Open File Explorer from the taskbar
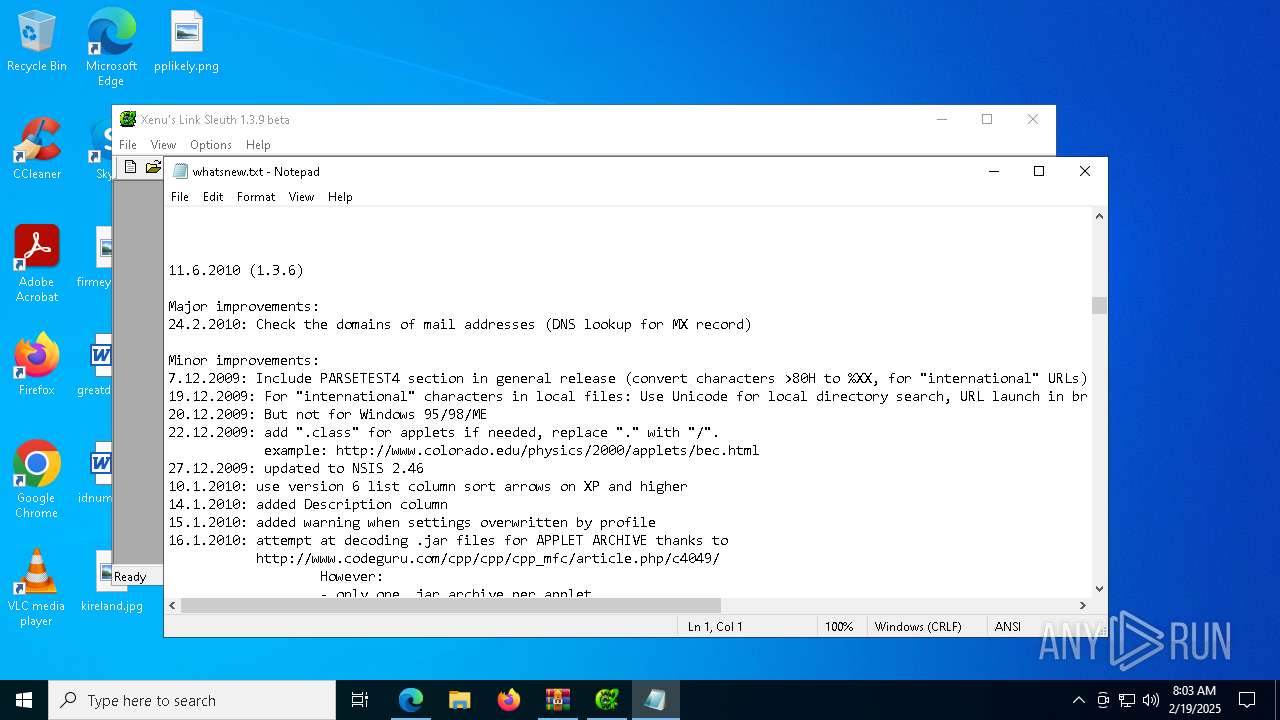1280x720 pixels. tap(459, 700)
